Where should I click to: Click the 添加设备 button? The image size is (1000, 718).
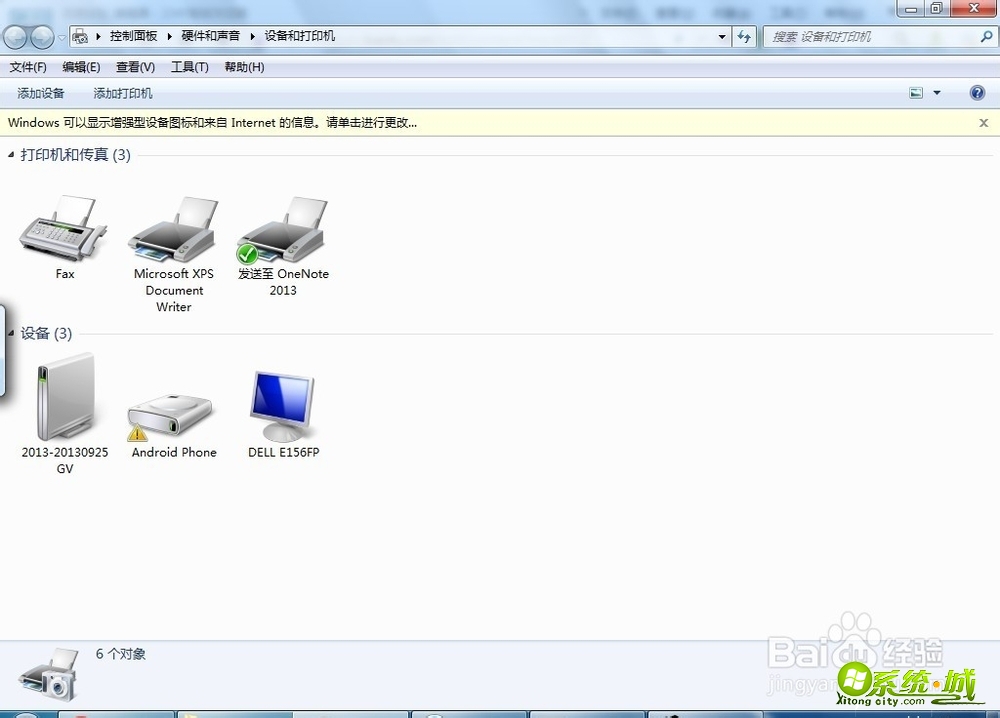40,92
